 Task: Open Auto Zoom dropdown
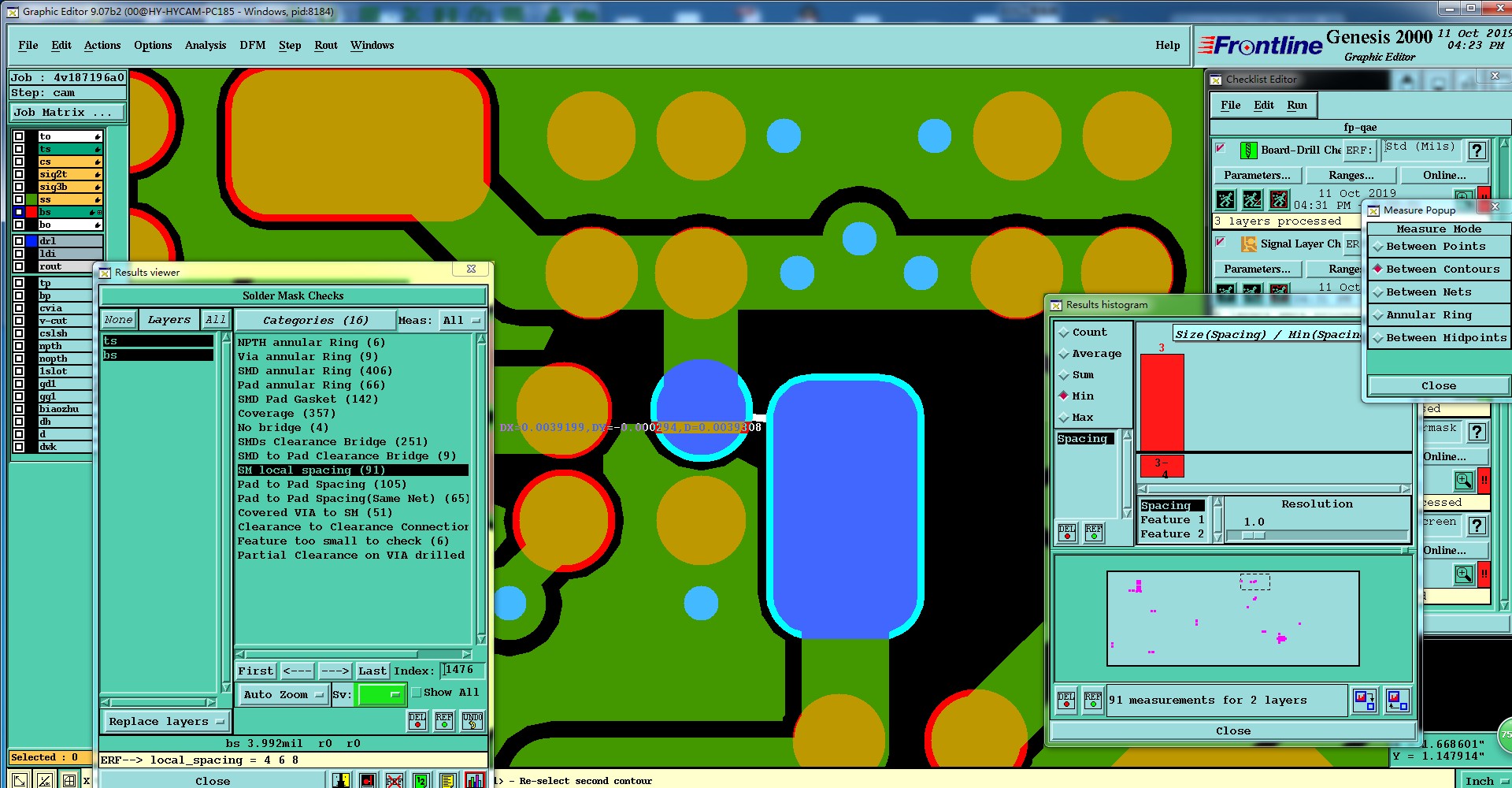tap(283, 694)
